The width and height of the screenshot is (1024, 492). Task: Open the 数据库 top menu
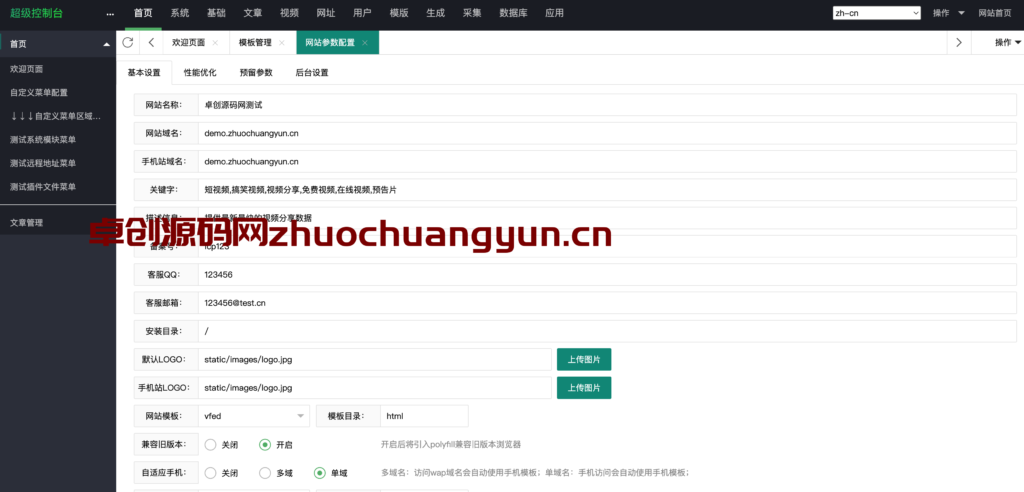click(513, 14)
